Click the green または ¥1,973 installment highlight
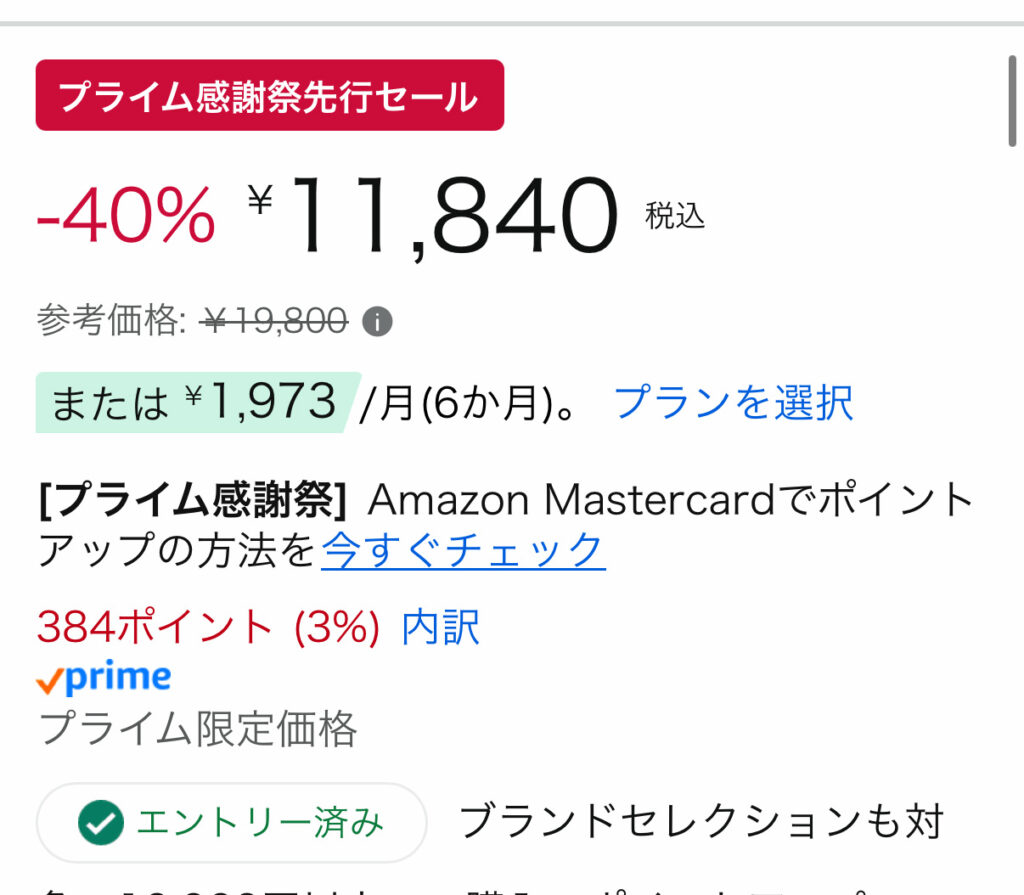 pyautogui.click(x=193, y=403)
